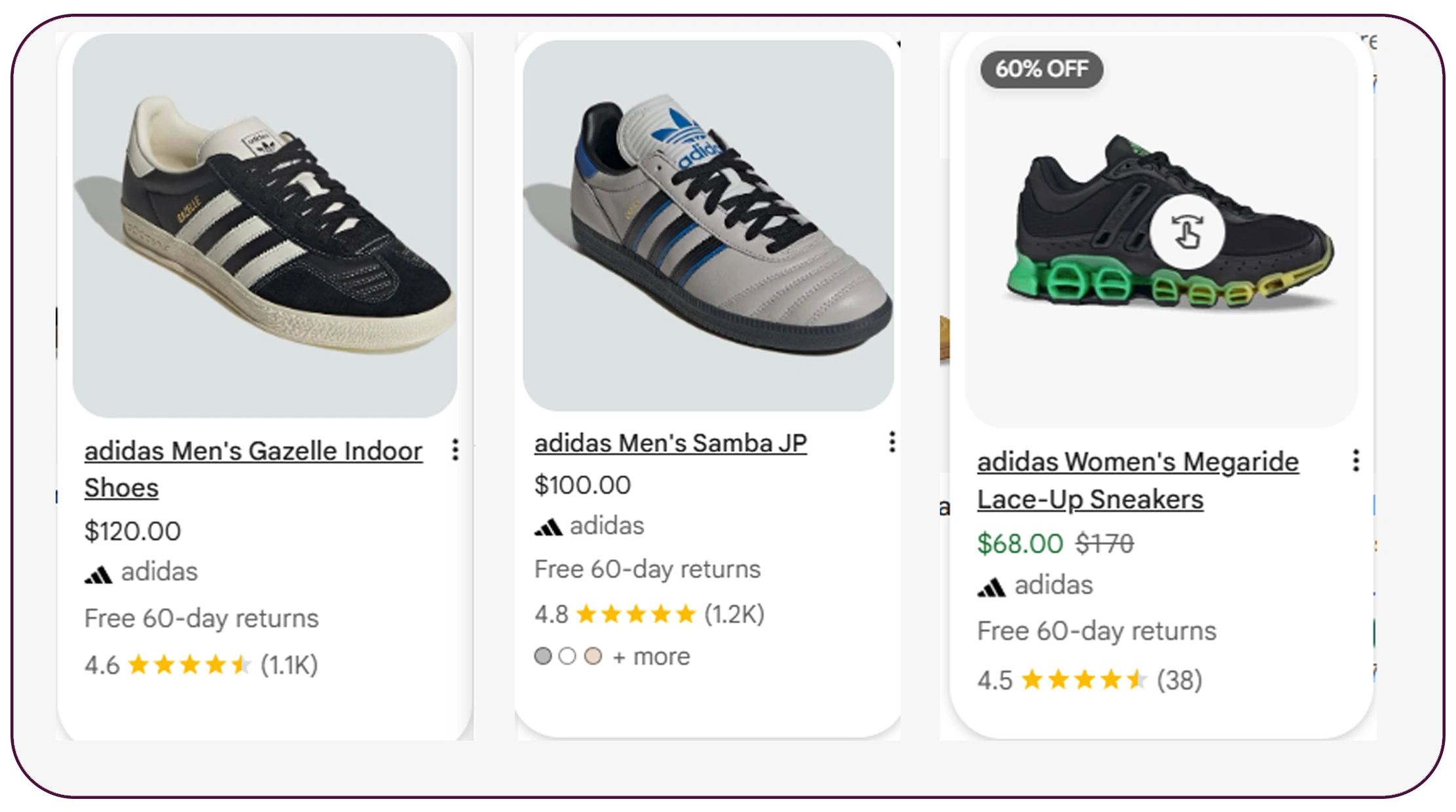Open adidas Women's Megaride Lace-Up Sneakers link

[1137, 462]
